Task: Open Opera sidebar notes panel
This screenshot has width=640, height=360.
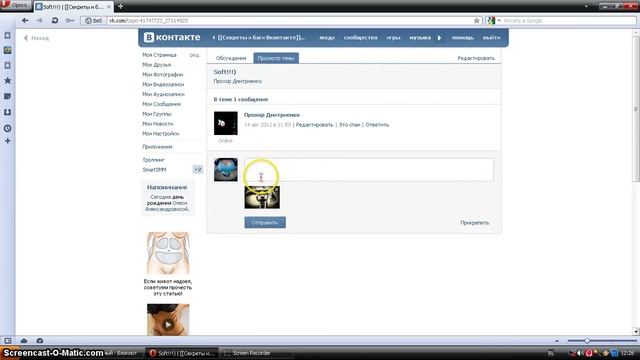Action: (x=7, y=96)
